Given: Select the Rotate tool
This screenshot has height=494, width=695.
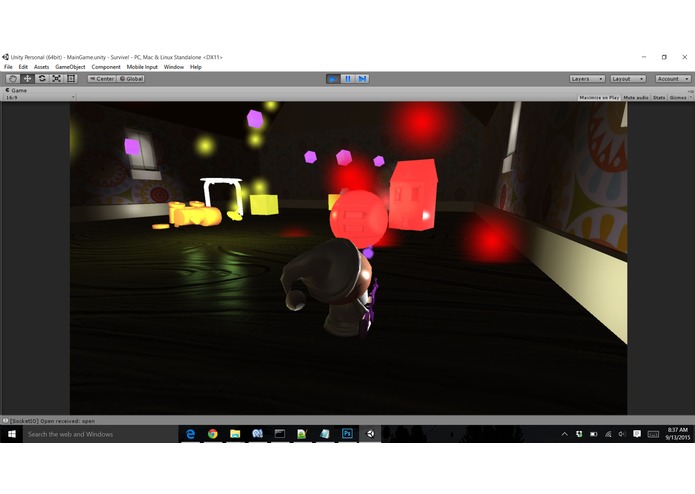Looking at the screenshot, I should coord(42,79).
